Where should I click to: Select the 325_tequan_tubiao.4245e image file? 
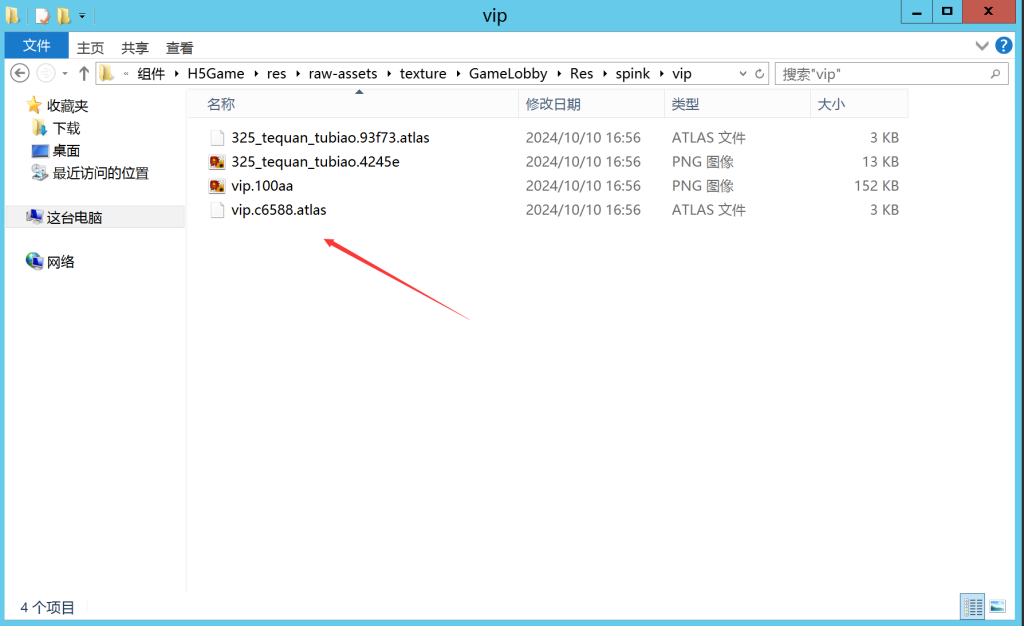click(x=315, y=162)
